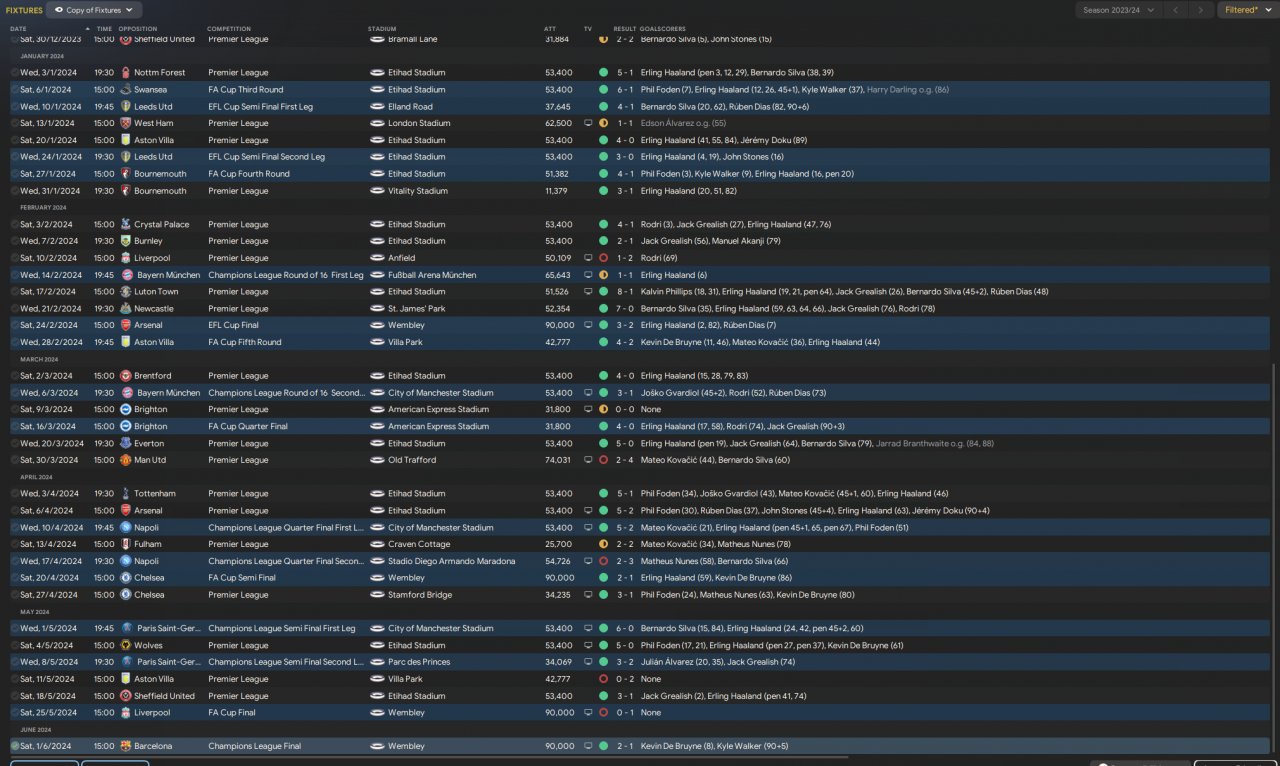Click the stadium icon beside Old Trafford

(x=377, y=460)
